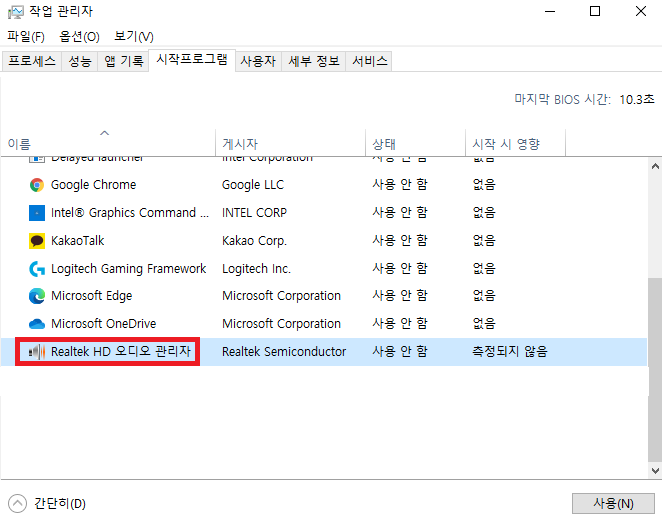This screenshot has width=662, height=527.
Task: Click the Realtek Semiconductor publisher cell
Action: point(284,351)
